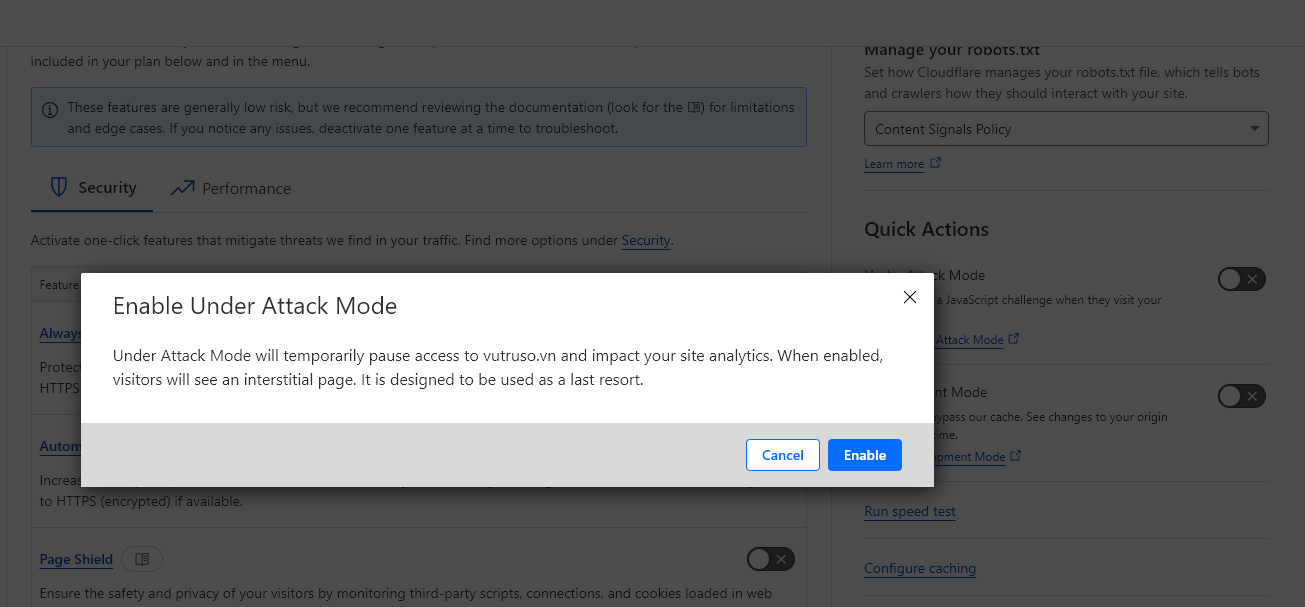Viewport: 1305px width, 607px height.
Task: Click the info icon in the blue banner
Action: pyautogui.click(x=50, y=108)
